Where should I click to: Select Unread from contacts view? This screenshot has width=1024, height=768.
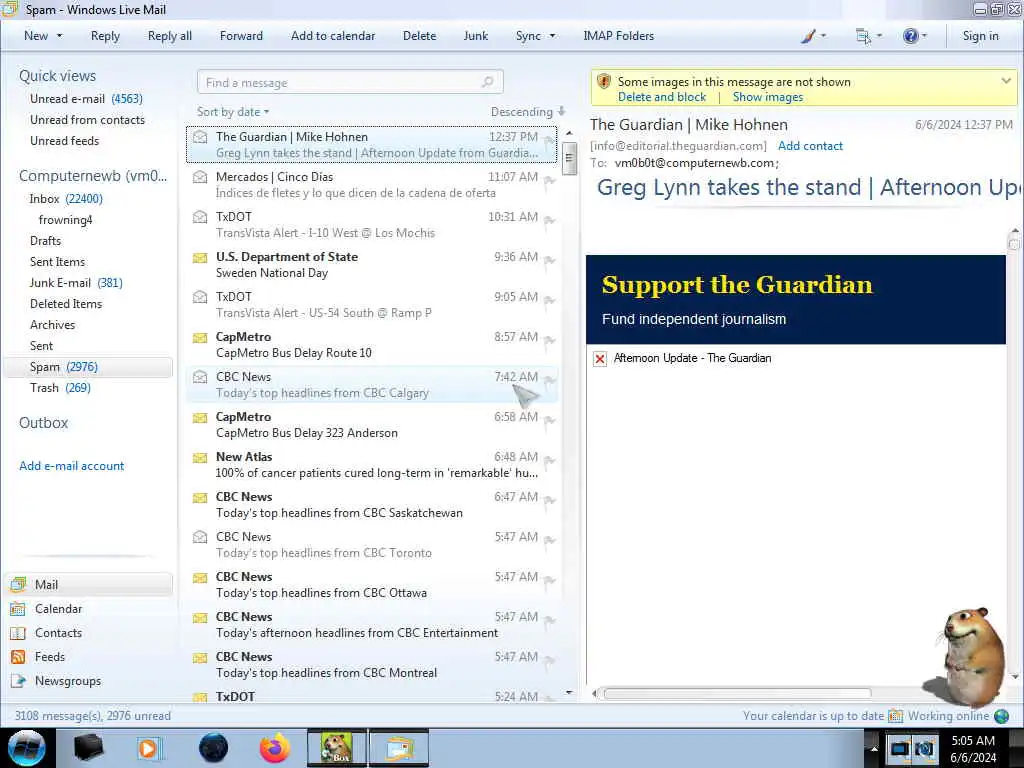[88, 120]
